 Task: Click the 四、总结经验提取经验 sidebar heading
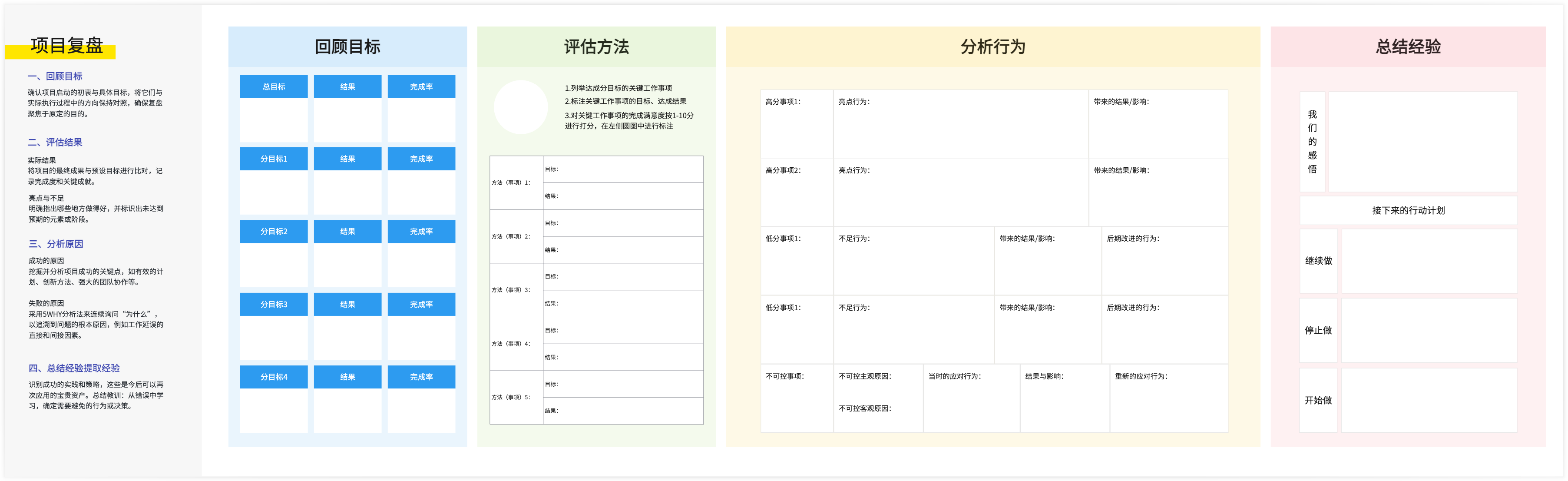pyautogui.click(x=74, y=368)
